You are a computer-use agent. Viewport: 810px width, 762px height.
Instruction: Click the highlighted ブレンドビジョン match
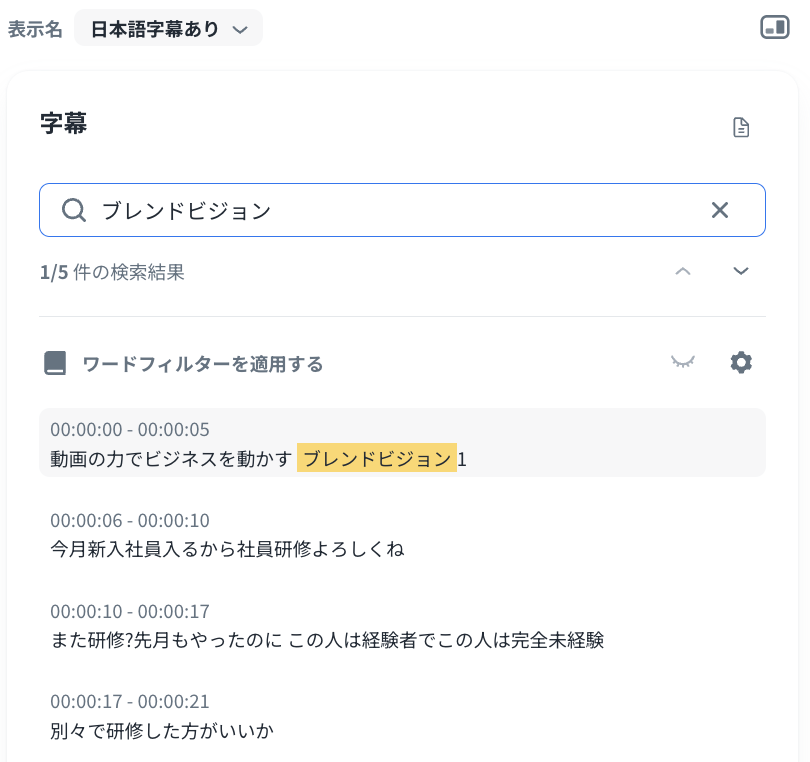[377, 458]
